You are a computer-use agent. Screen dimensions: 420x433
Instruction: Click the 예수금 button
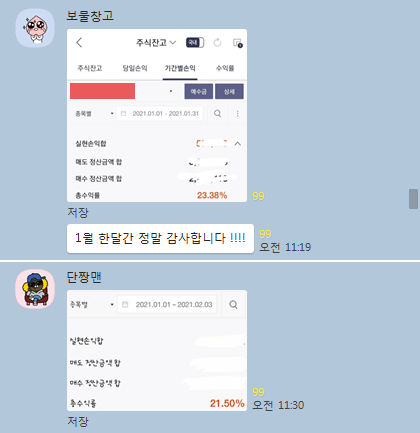pyautogui.click(x=199, y=91)
